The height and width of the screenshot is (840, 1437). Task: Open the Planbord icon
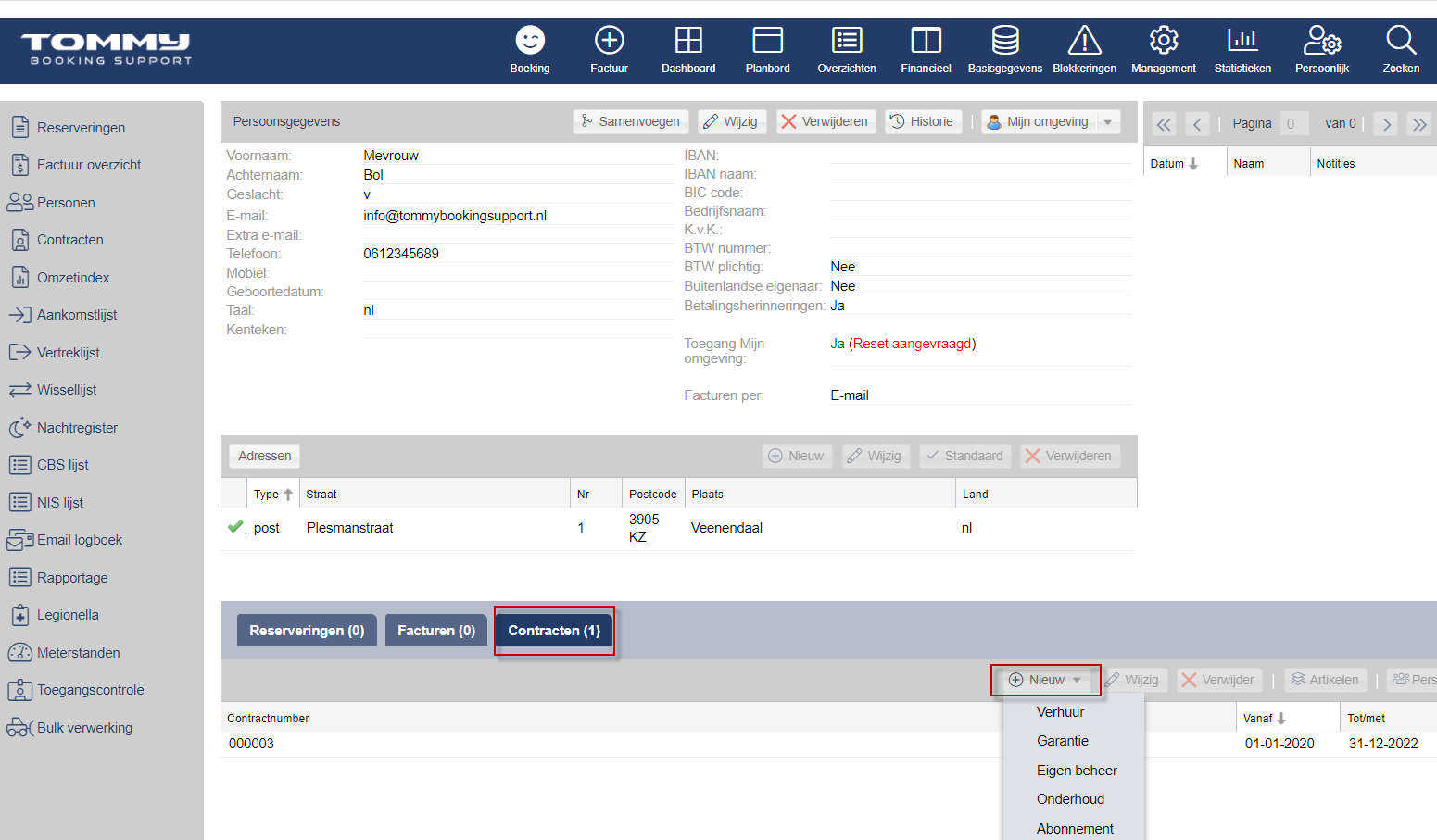pyautogui.click(x=768, y=41)
